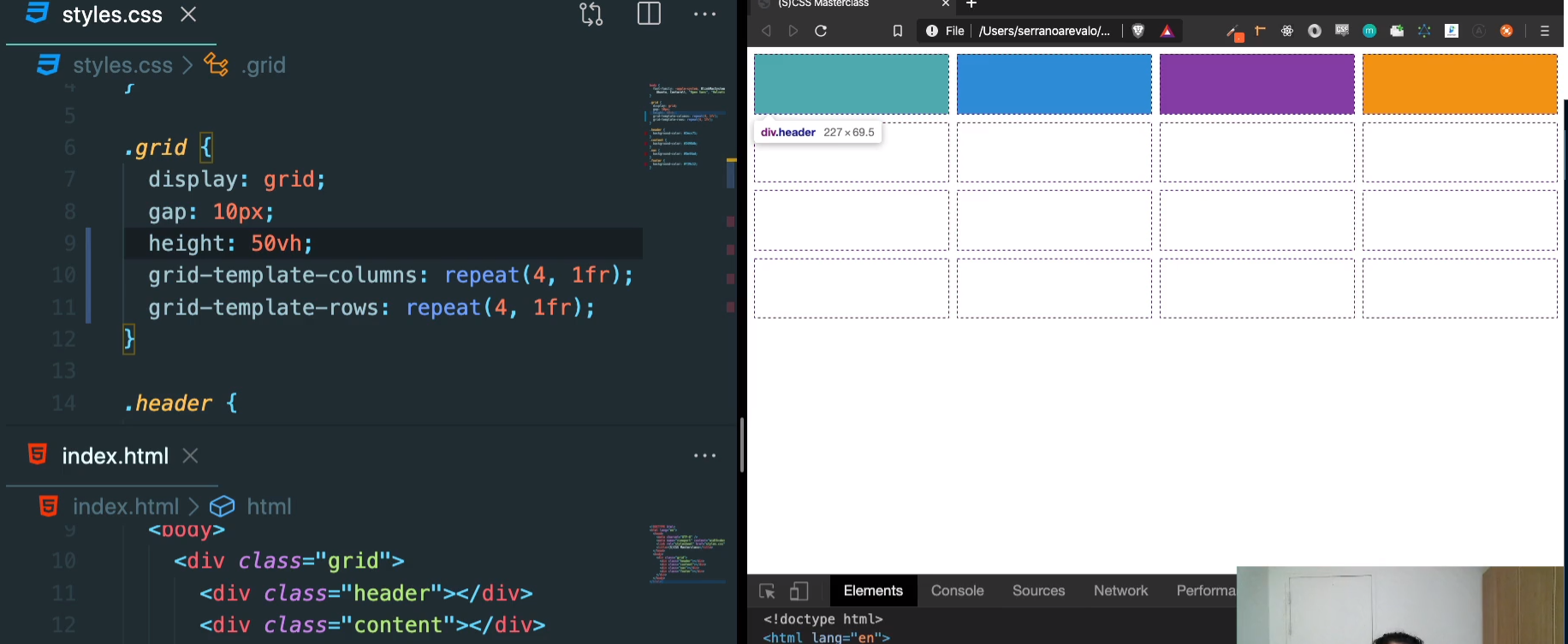Click the grid-template-columns code line
1568x644 pixels.
tap(391, 275)
